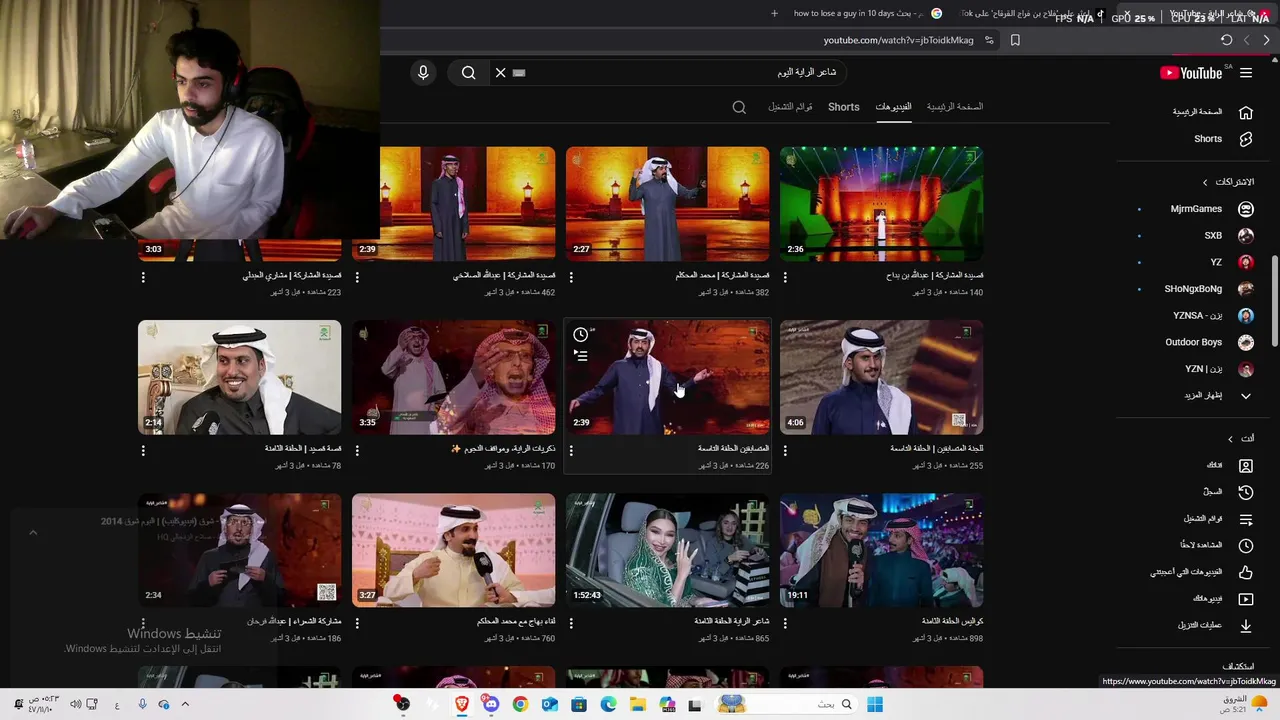Play the 3:27 pink background video thumbnail
Screen dimensions: 1280x720
point(453,550)
